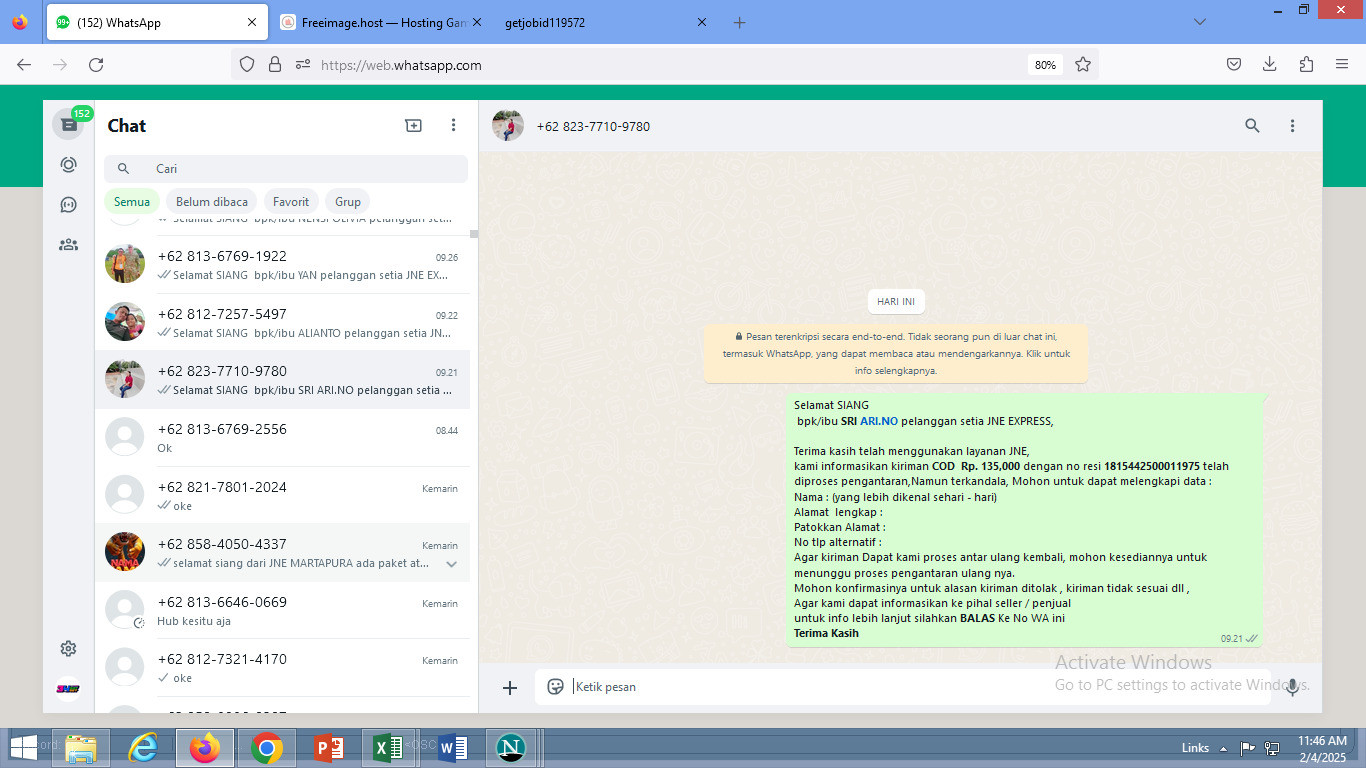Click the Ketik pesan message field

coord(902,687)
